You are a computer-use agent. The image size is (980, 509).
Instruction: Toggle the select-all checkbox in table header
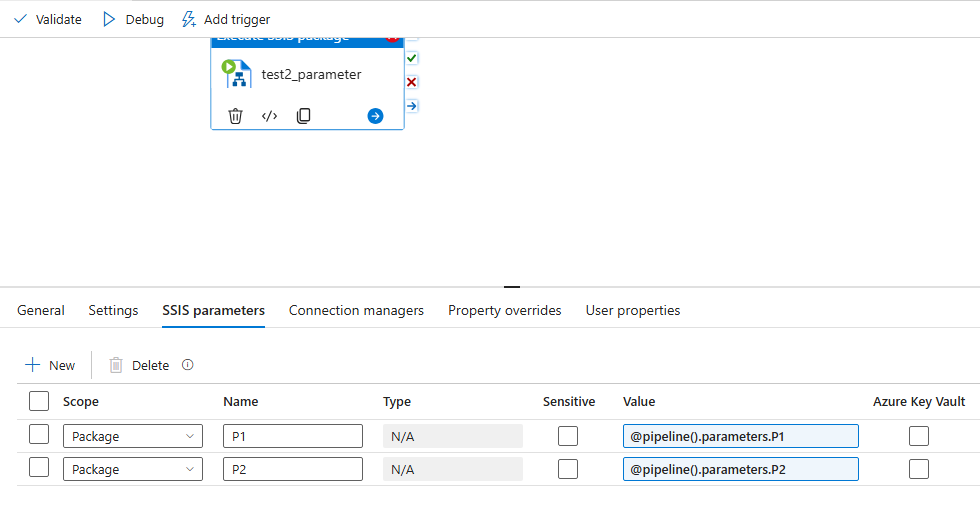[39, 401]
